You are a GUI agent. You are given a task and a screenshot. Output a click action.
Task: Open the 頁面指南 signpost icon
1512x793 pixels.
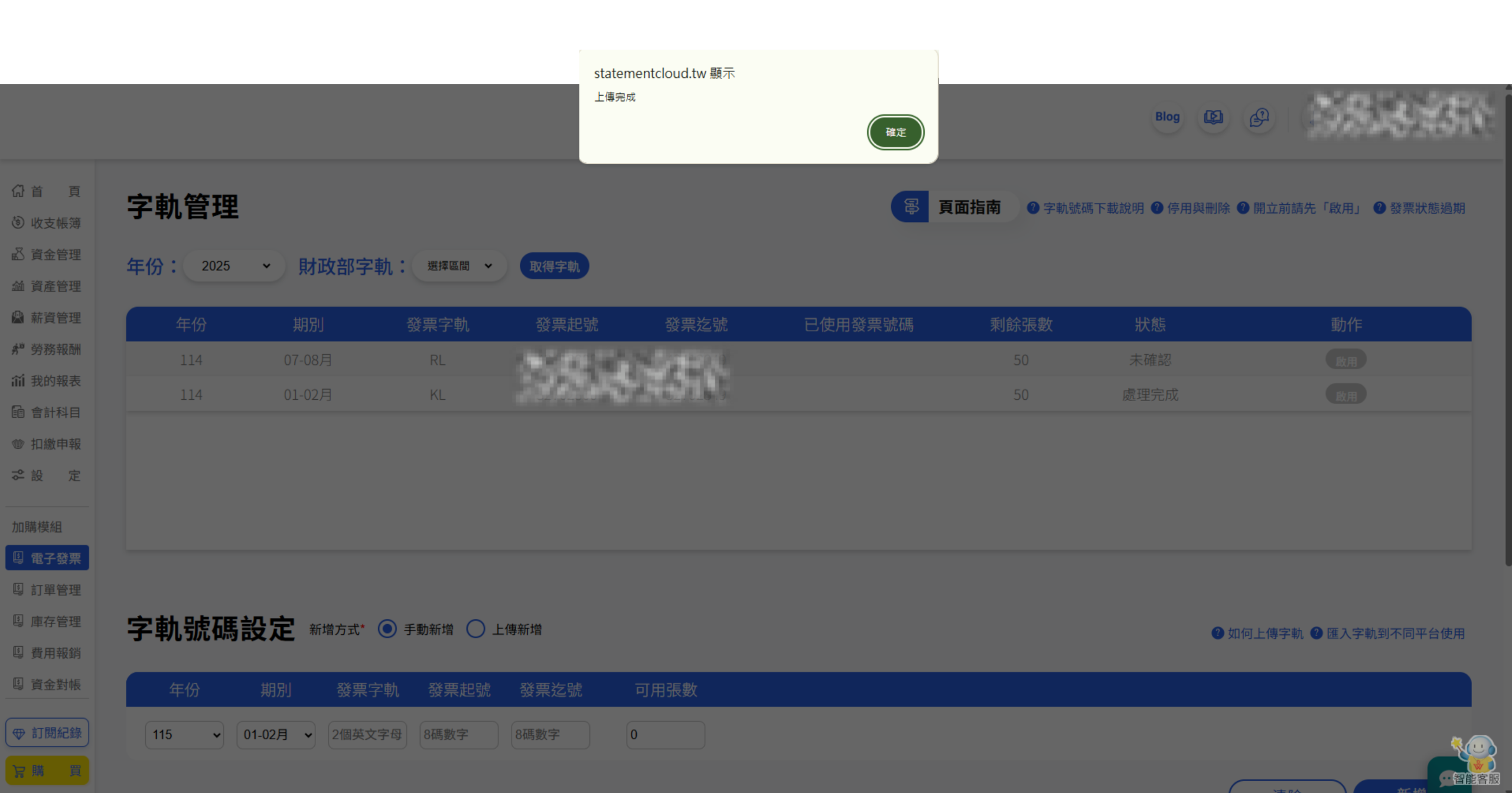coord(911,207)
